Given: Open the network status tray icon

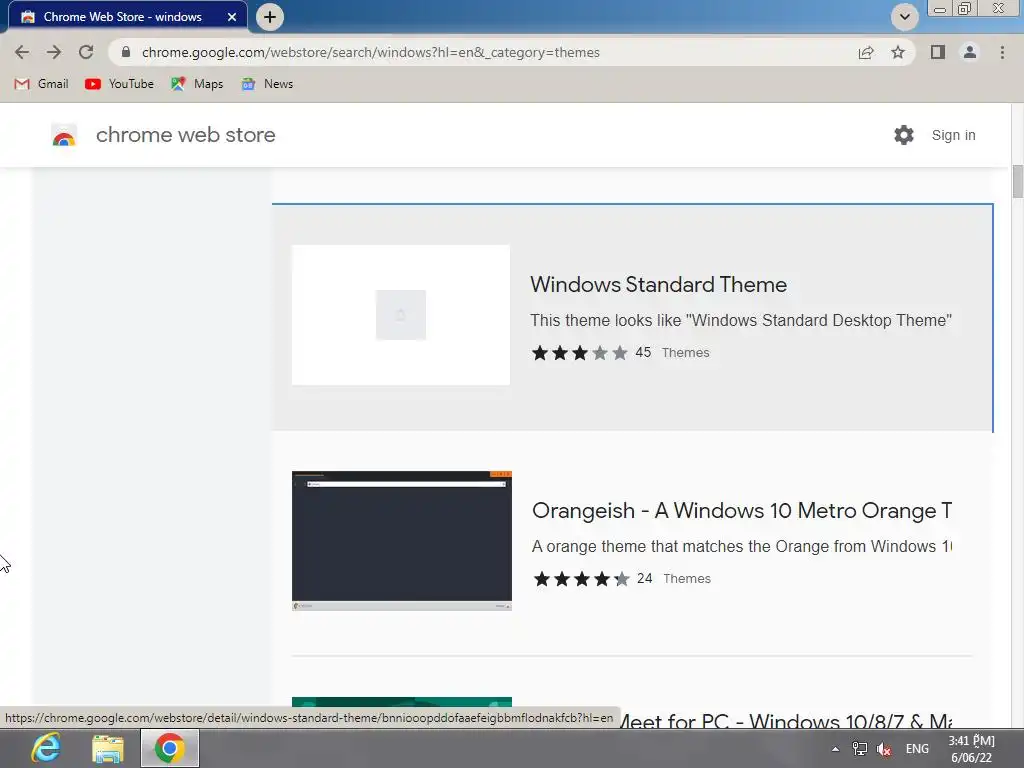Looking at the screenshot, I should 859,749.
